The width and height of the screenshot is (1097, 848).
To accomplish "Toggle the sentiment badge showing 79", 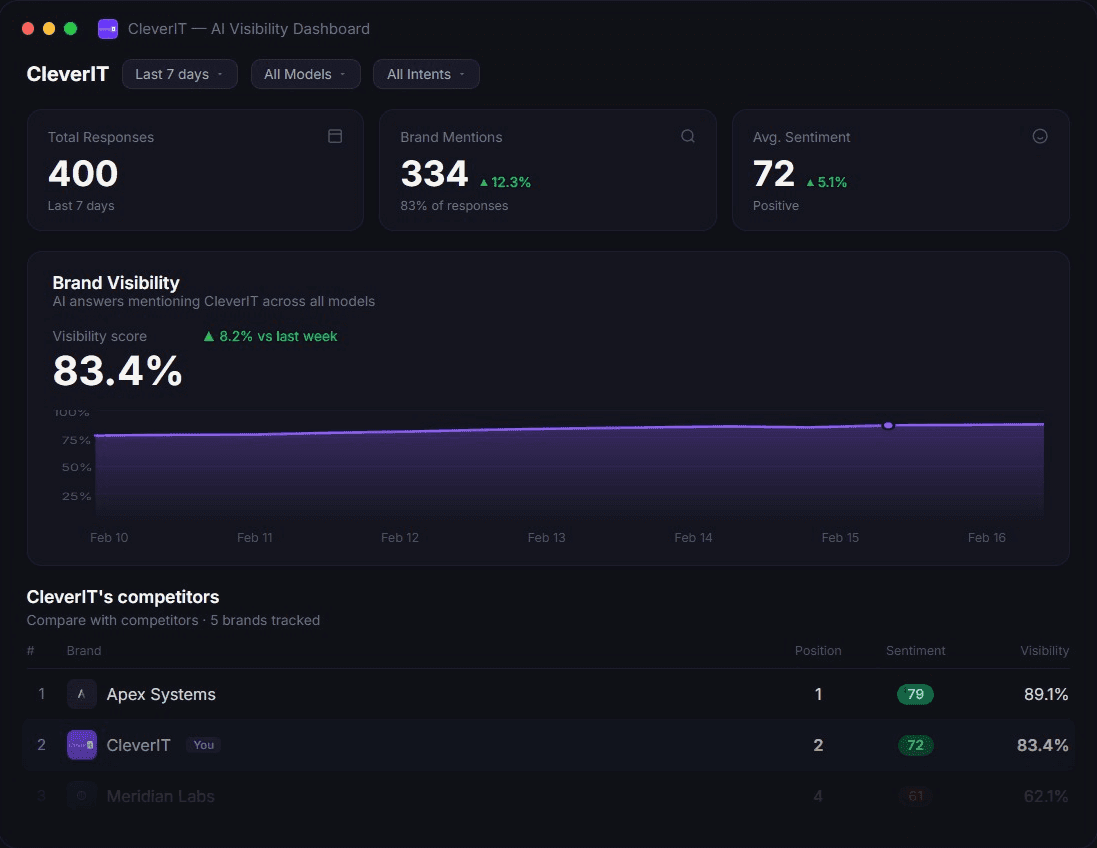I will pos(915,694).
